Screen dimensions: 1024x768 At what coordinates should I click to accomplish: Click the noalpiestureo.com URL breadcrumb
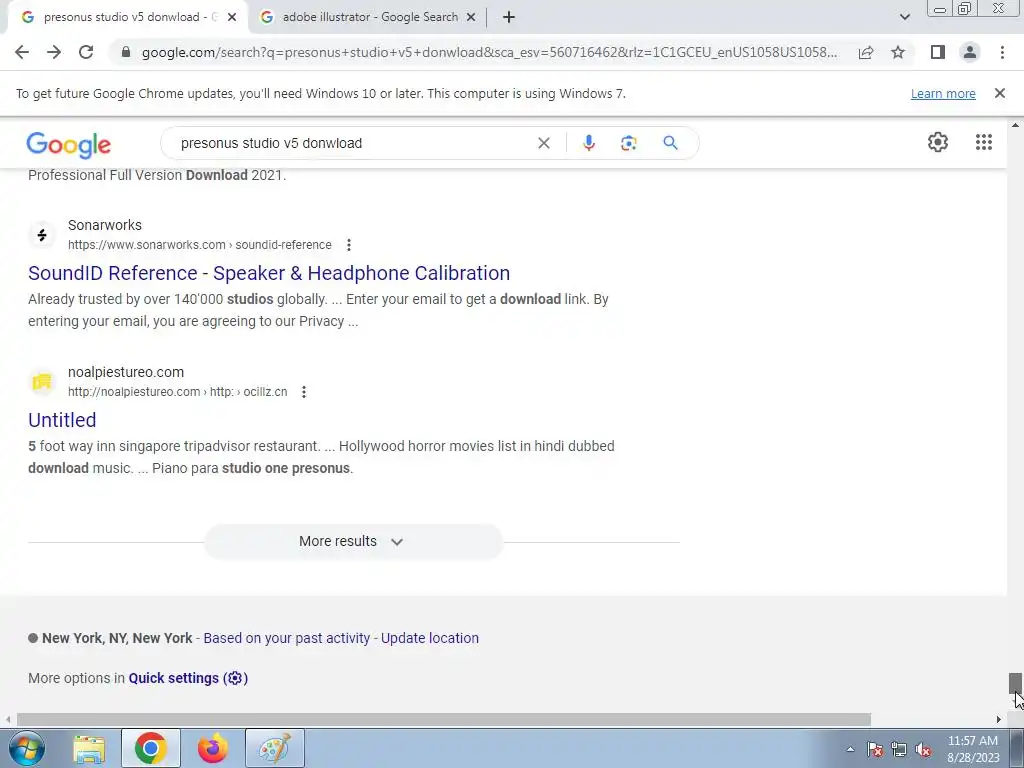coord(178,392)
